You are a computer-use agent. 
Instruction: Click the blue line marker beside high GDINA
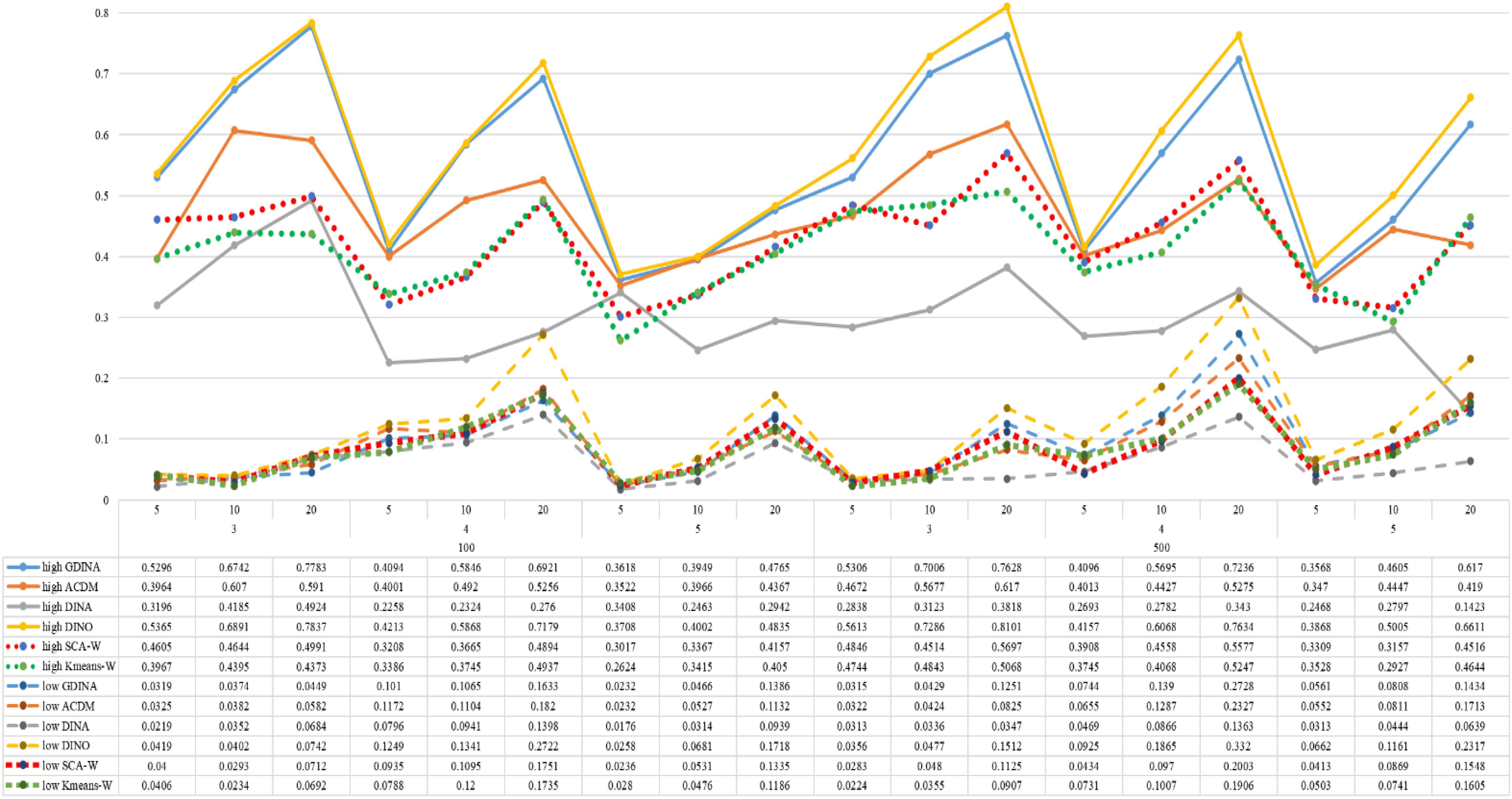(23, 567)
